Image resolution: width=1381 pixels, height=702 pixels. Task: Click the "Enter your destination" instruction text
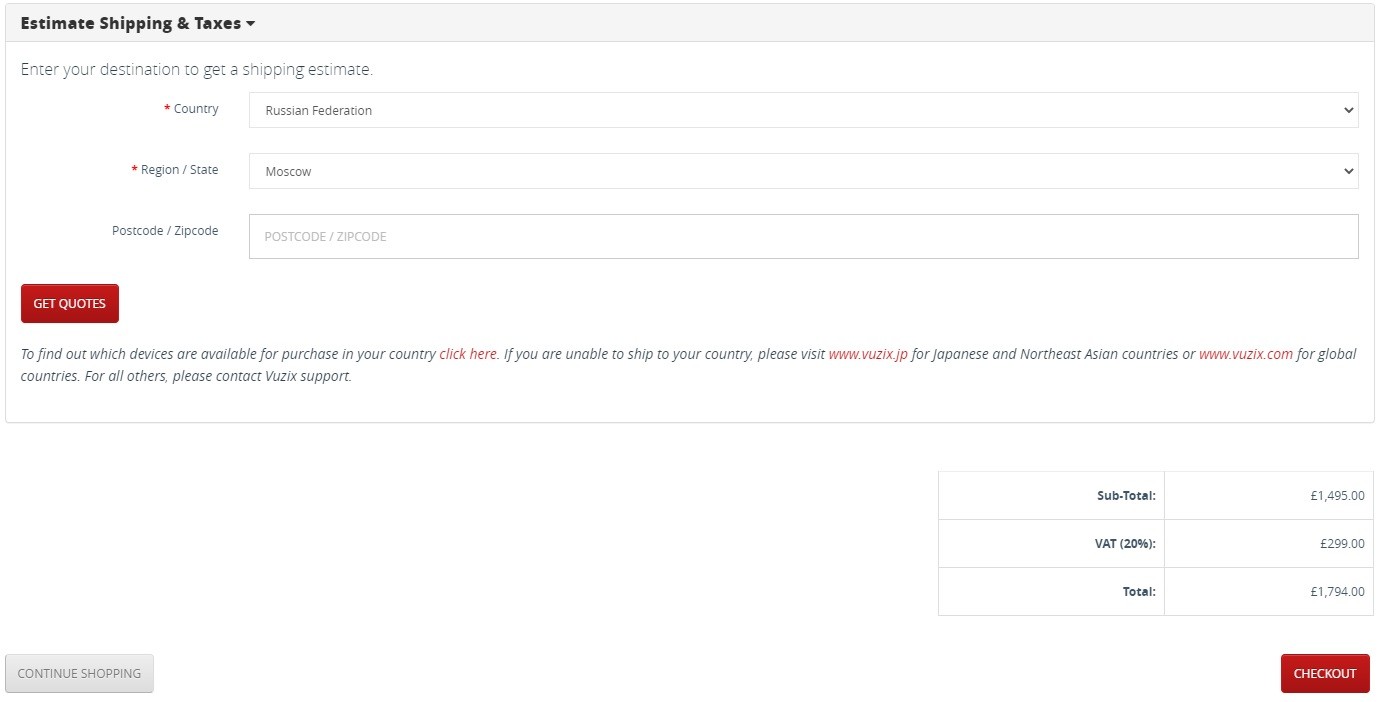(196, 70)
